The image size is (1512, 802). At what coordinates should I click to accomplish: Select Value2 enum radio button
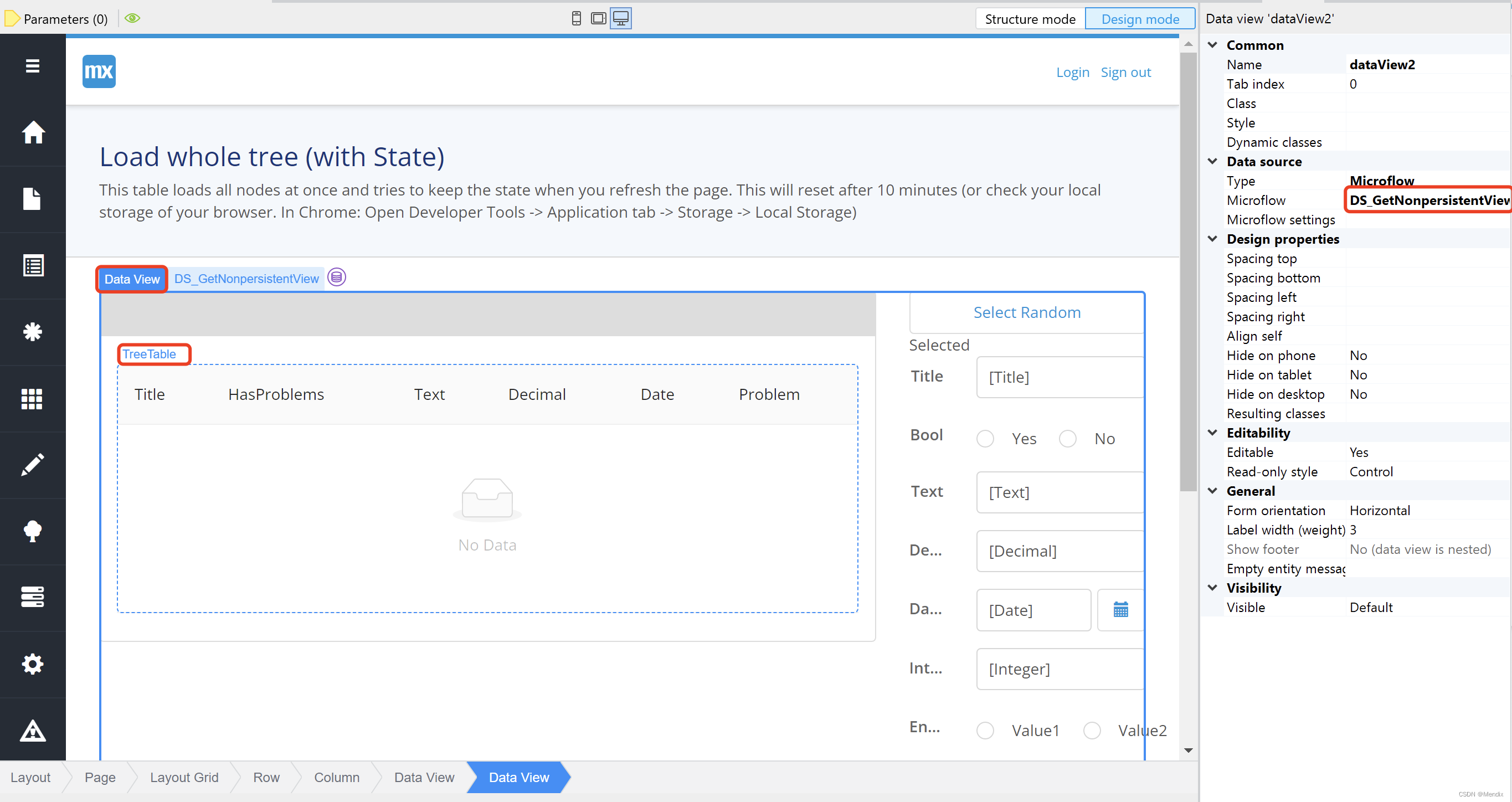click(x=1092, y=731)
